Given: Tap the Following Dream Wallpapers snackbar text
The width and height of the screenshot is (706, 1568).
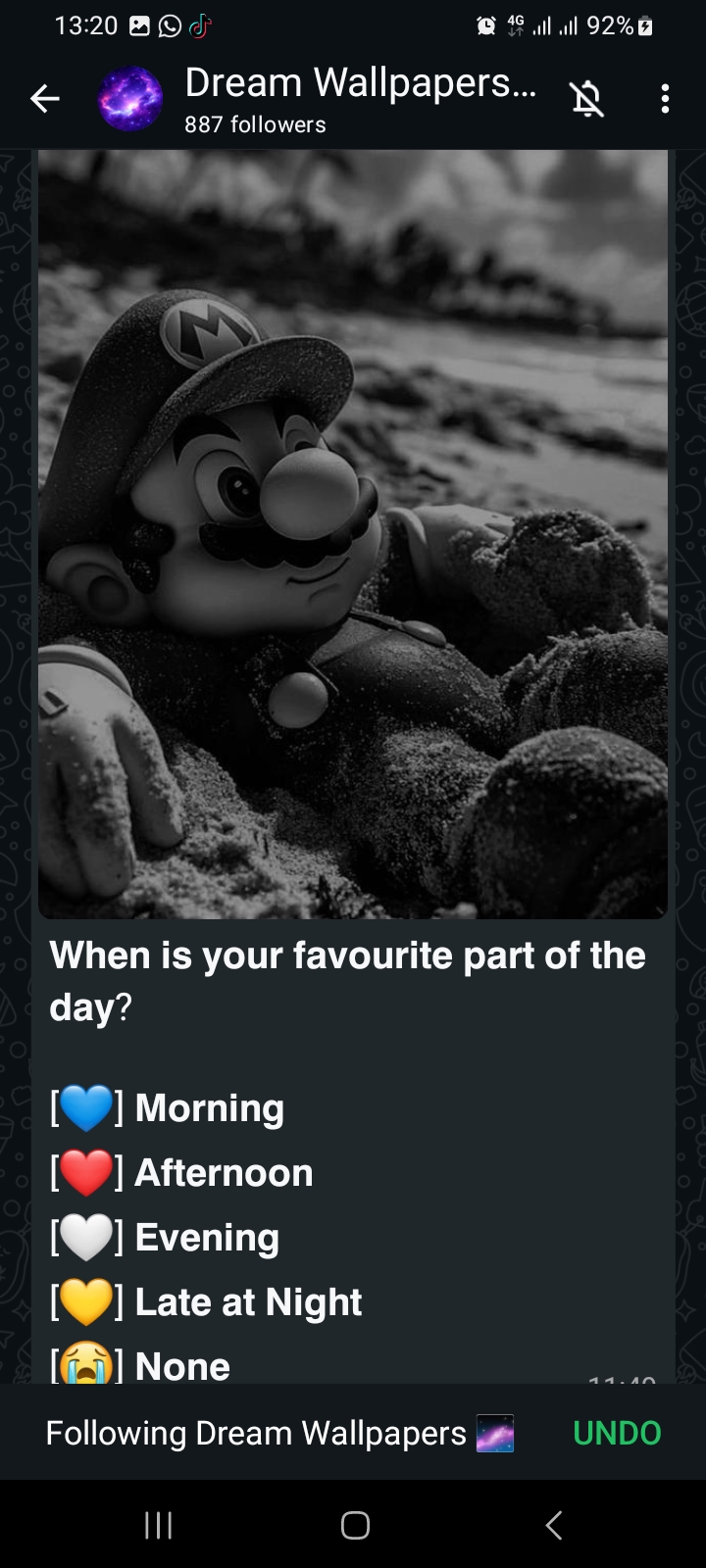Looking at the screenshot, I should point(256,1433).
